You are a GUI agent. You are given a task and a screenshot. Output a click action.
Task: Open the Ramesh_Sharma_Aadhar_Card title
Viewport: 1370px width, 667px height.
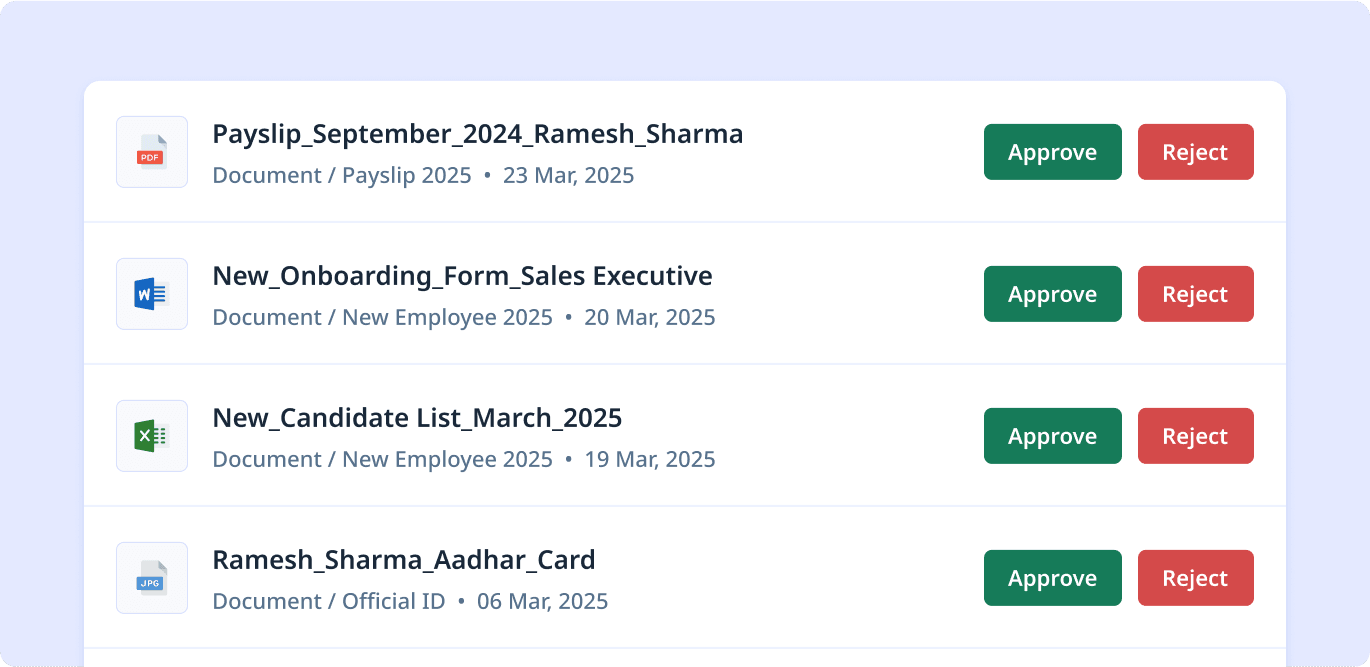404,560
